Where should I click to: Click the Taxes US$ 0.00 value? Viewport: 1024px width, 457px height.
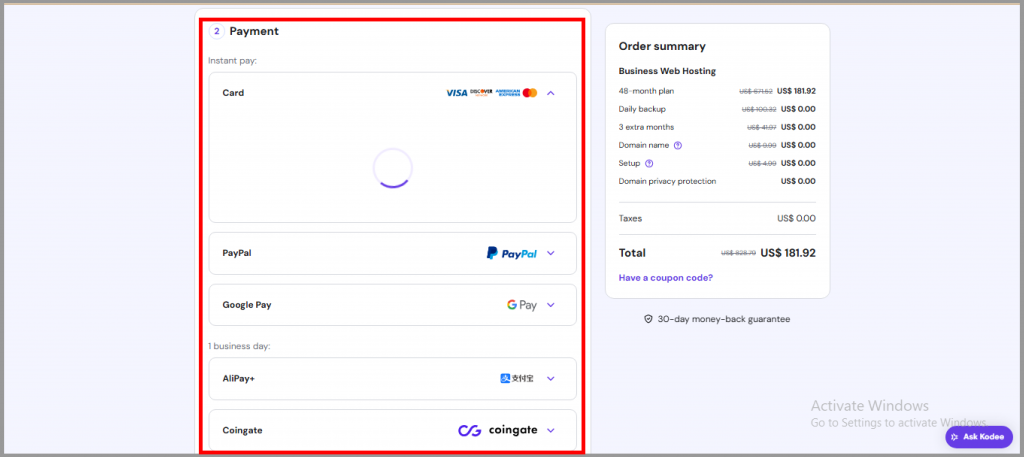[x=796, y=219]
